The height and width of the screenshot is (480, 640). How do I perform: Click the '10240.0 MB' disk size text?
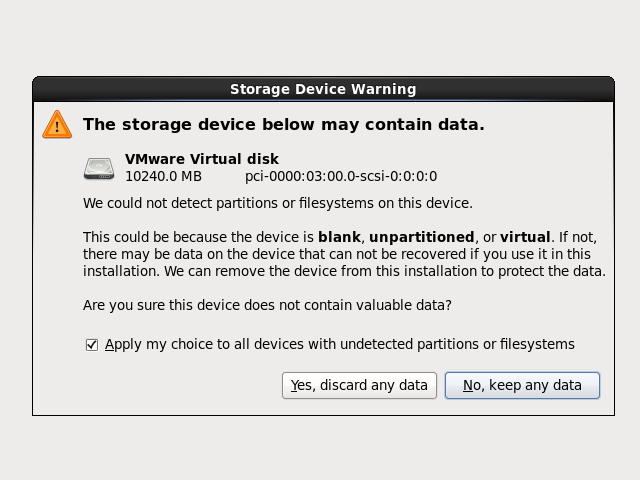[163, 177]
